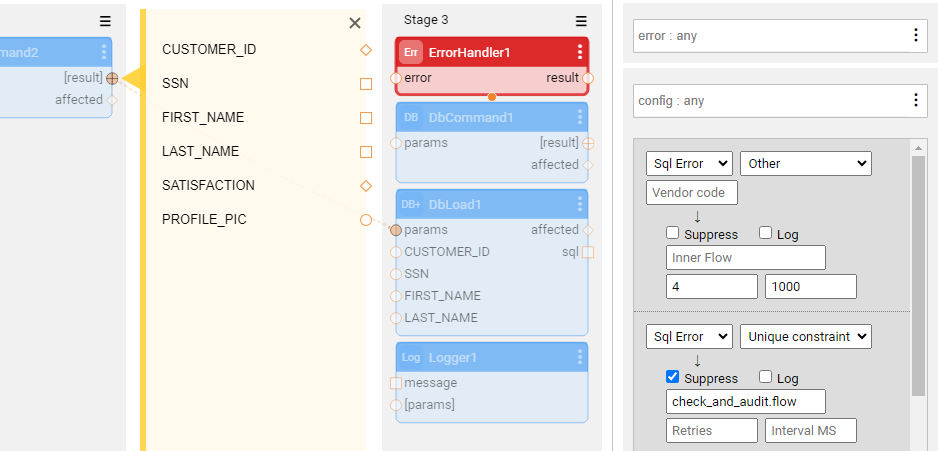This screenshot has width=940, height=451.
Task: Open the 'Unique constraint' dropdown
Action: tap(805, 337)
